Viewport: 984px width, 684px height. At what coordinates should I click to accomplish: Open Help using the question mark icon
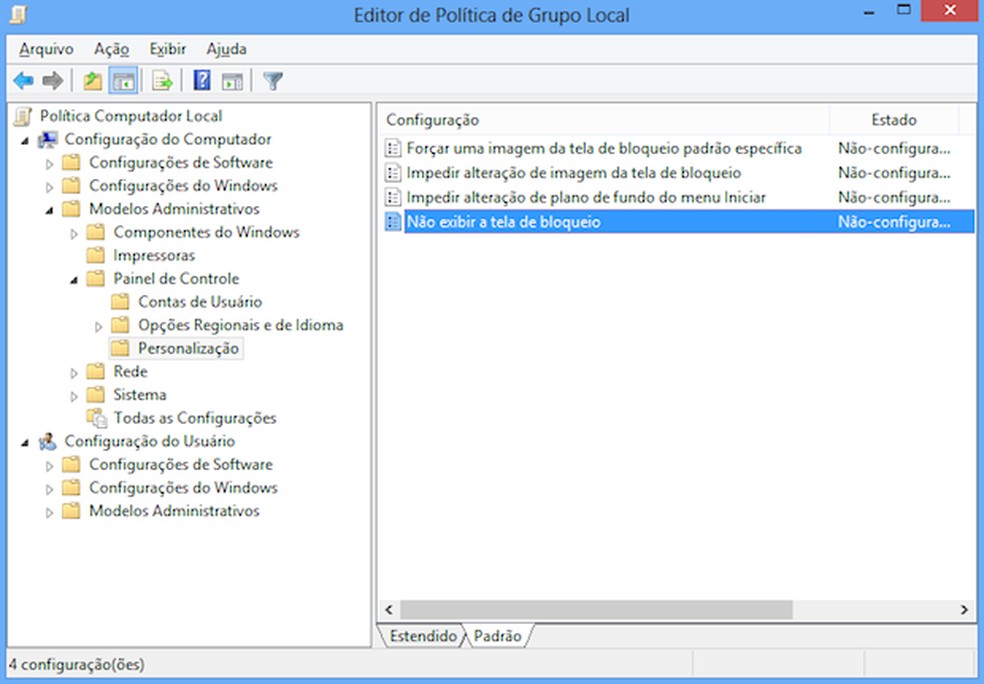[x=202, y=80]
